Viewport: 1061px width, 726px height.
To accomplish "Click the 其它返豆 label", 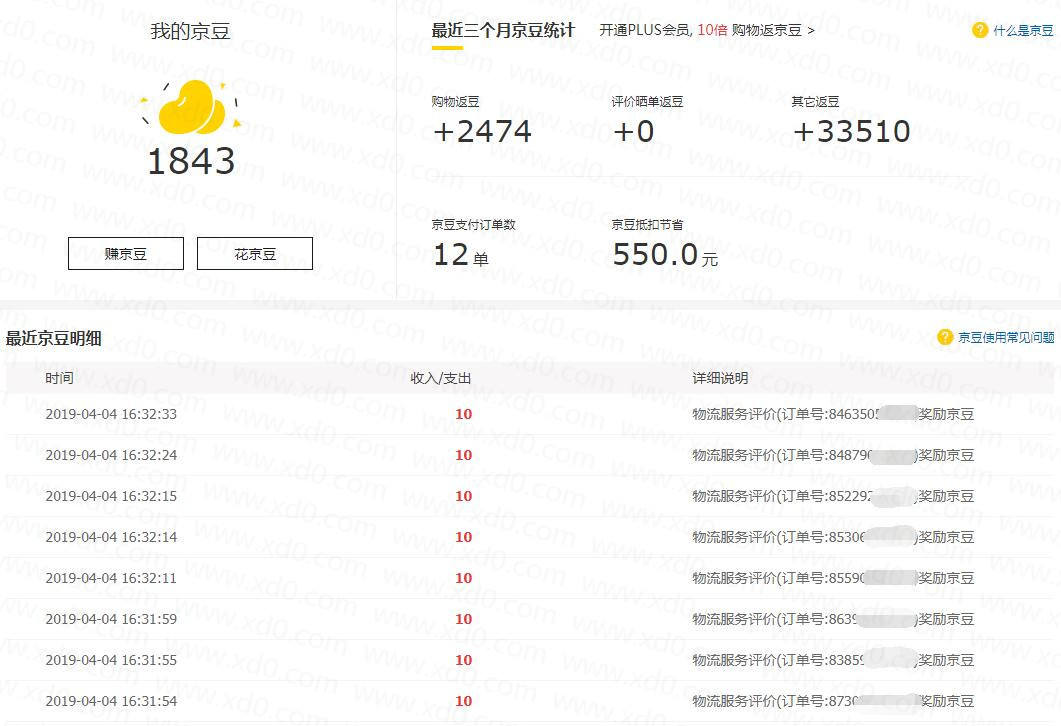I will 815,101.
